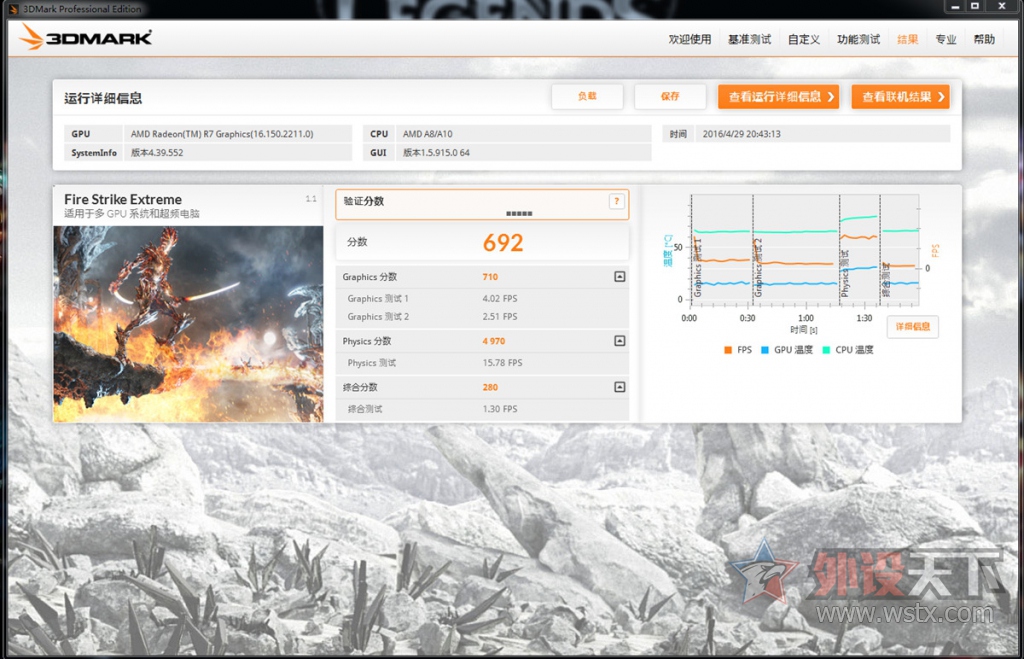The image size is (1024, 659).
Task: Open the 欢迎使用 welcome tab
Action: click(690, 39)
